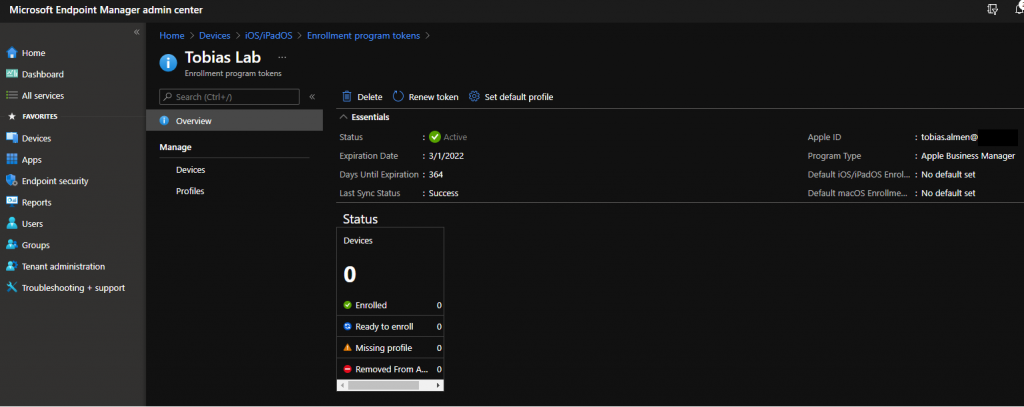Click the Devices icon in favorites

(12, 138)
